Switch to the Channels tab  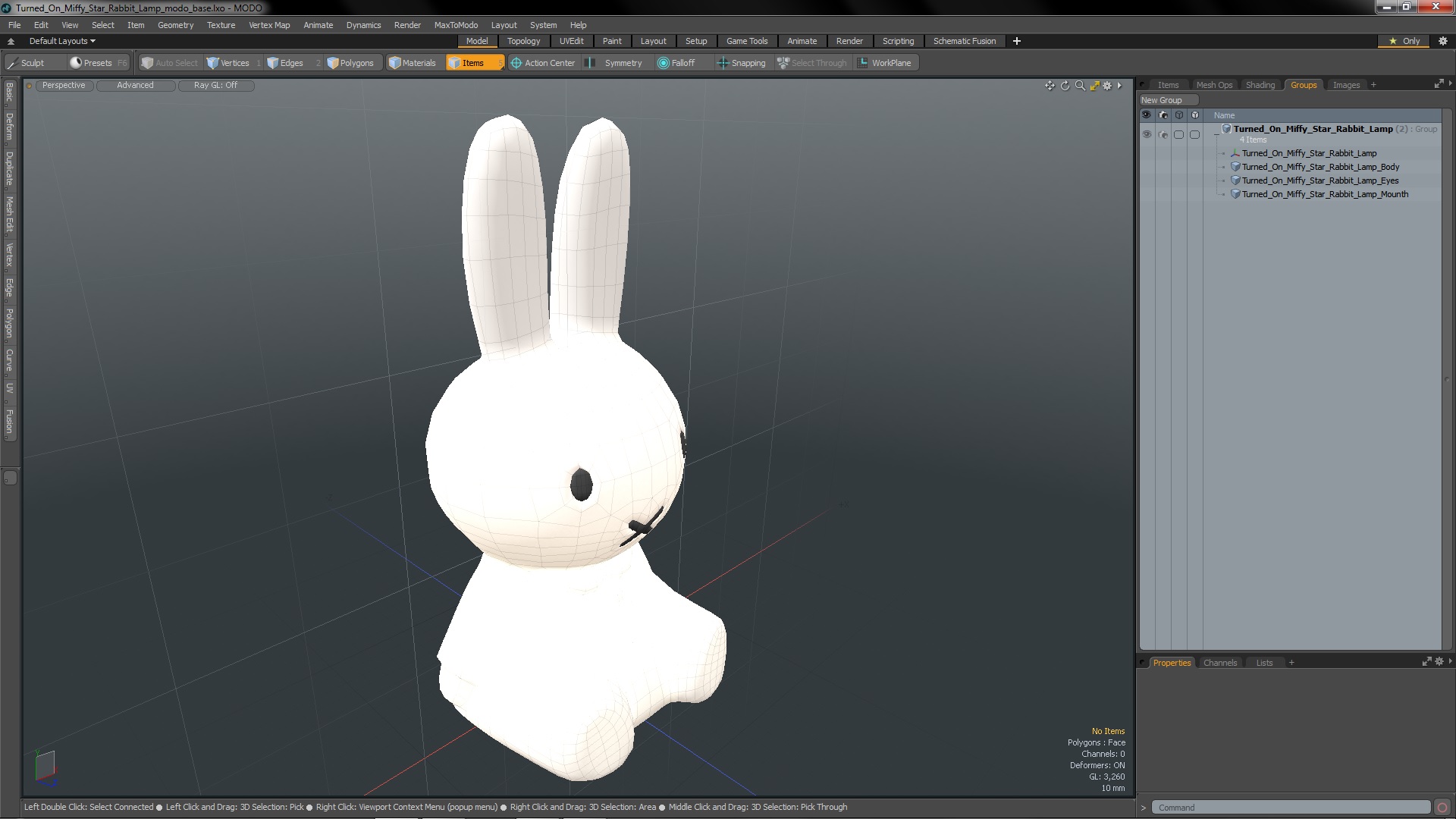coord(1219,663)
